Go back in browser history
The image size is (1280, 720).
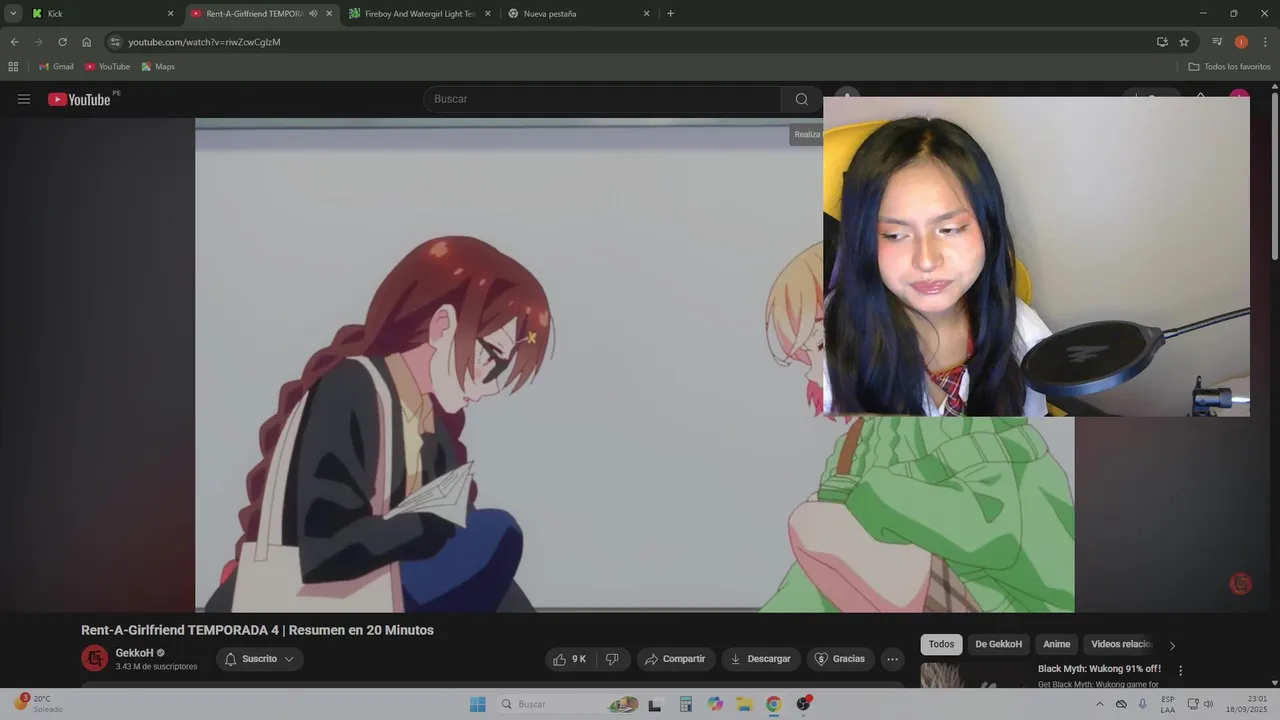[x=14, y=42]
